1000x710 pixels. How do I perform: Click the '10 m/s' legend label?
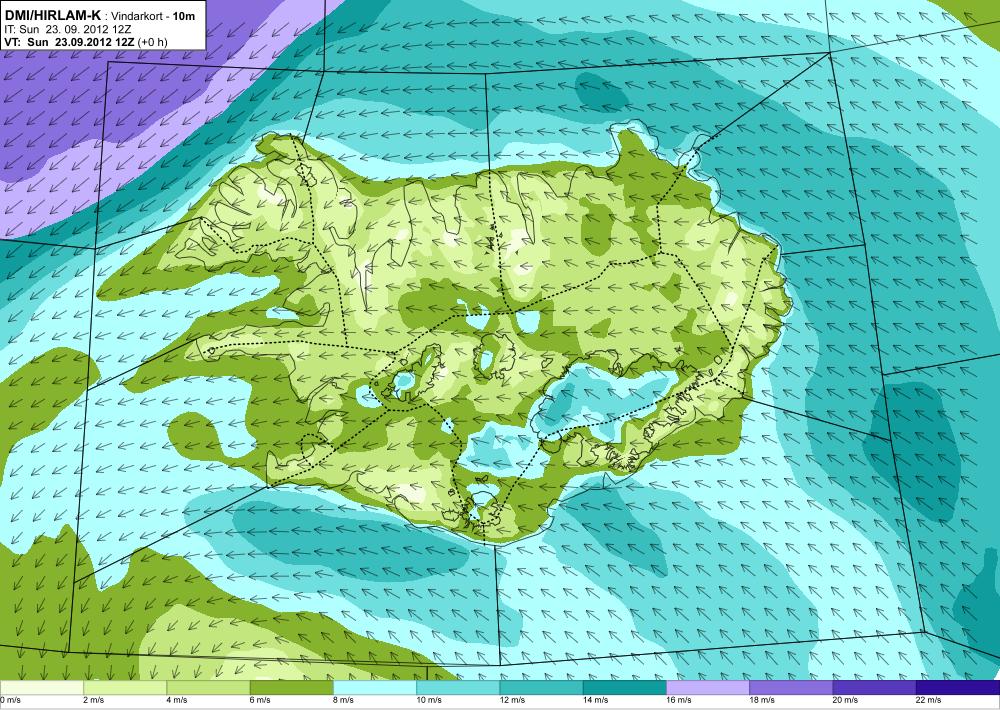point(429,700)
